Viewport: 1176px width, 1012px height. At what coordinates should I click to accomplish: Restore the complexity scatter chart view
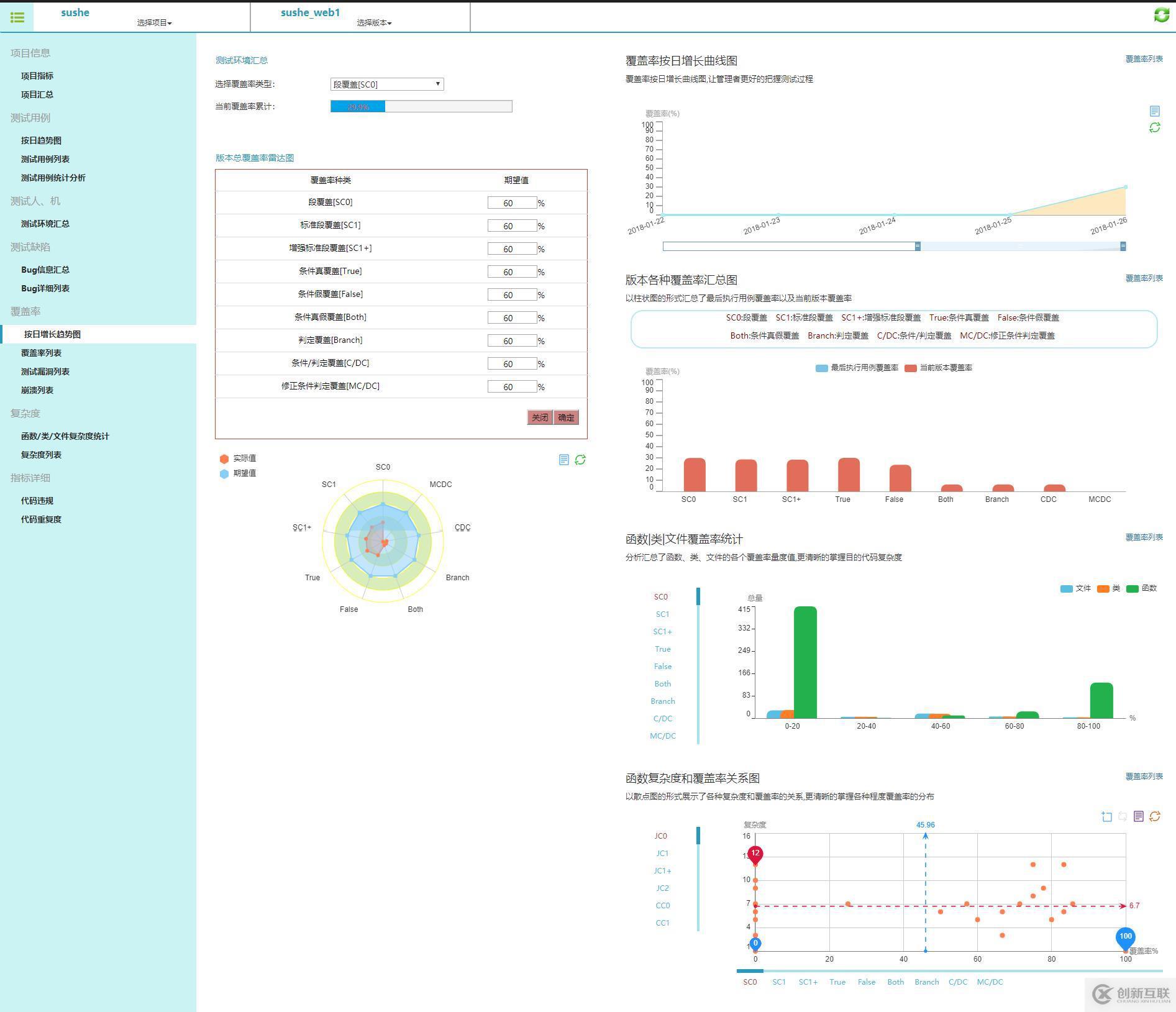tap(1154, 816)
